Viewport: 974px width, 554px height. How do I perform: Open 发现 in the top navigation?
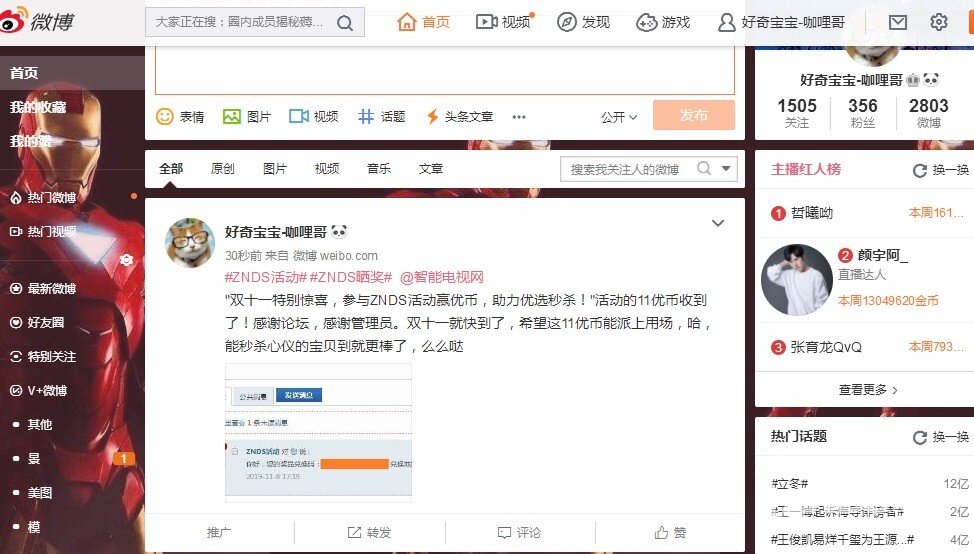coord(583,22)
